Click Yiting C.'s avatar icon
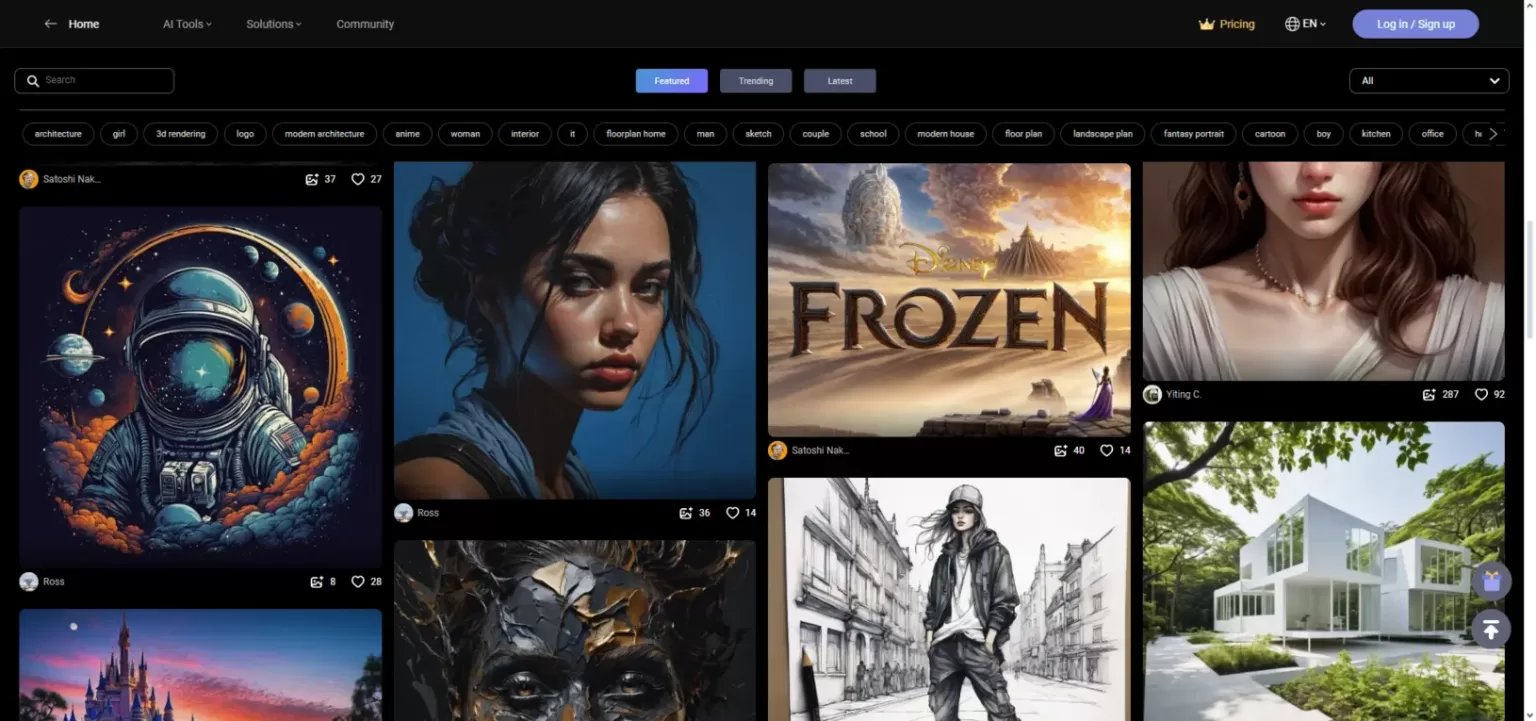 click(x=1152, y=395)
